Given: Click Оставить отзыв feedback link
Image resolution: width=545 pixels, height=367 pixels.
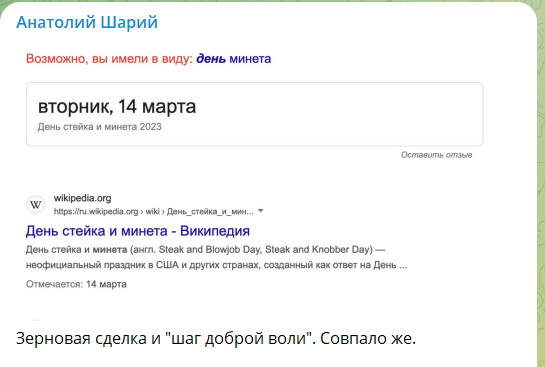Looking at the screenshot, I should tap(437, 155).
